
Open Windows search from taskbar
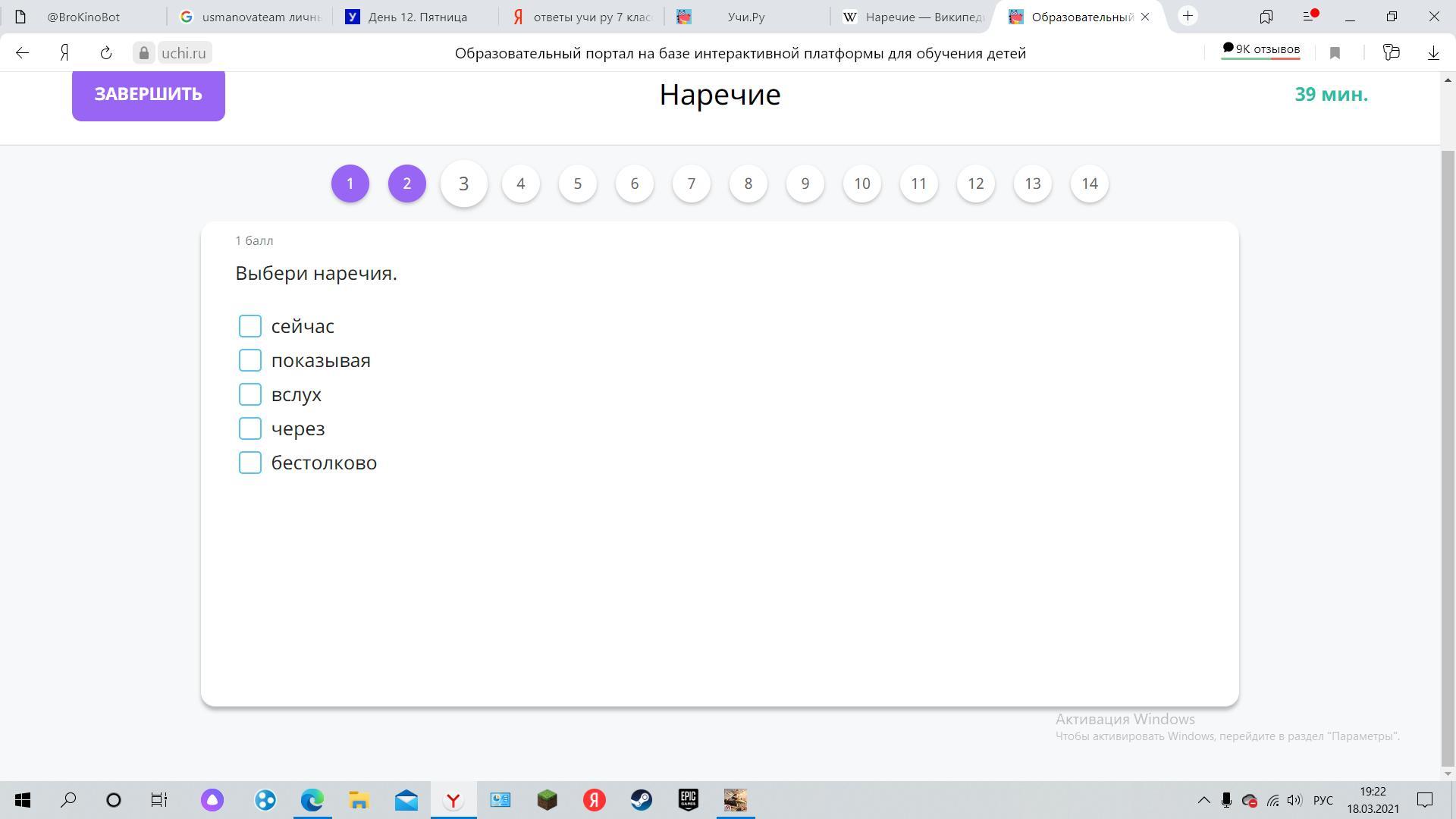(x=68, y=800)
